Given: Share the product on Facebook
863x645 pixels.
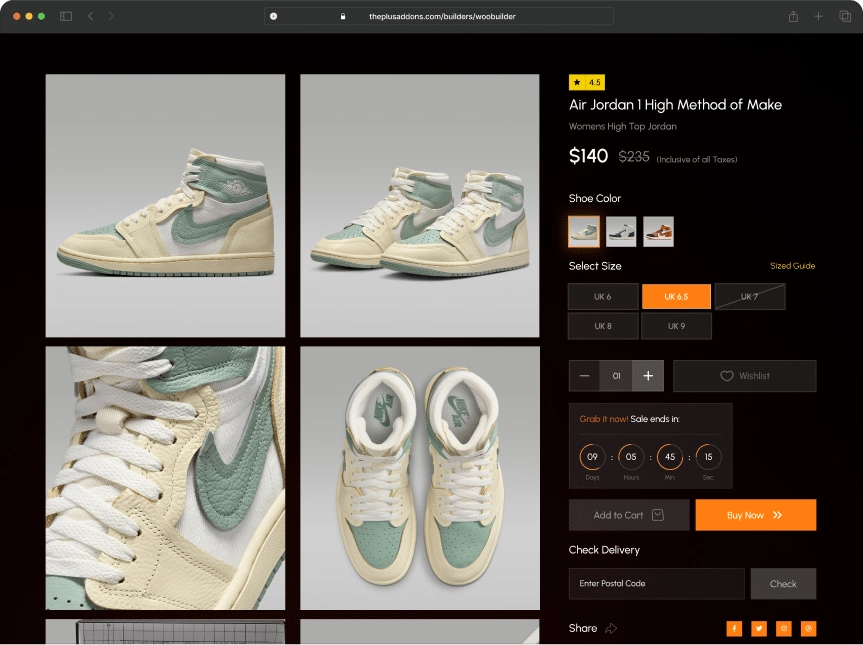Looking at the screenshot, I should coord(734,628).
